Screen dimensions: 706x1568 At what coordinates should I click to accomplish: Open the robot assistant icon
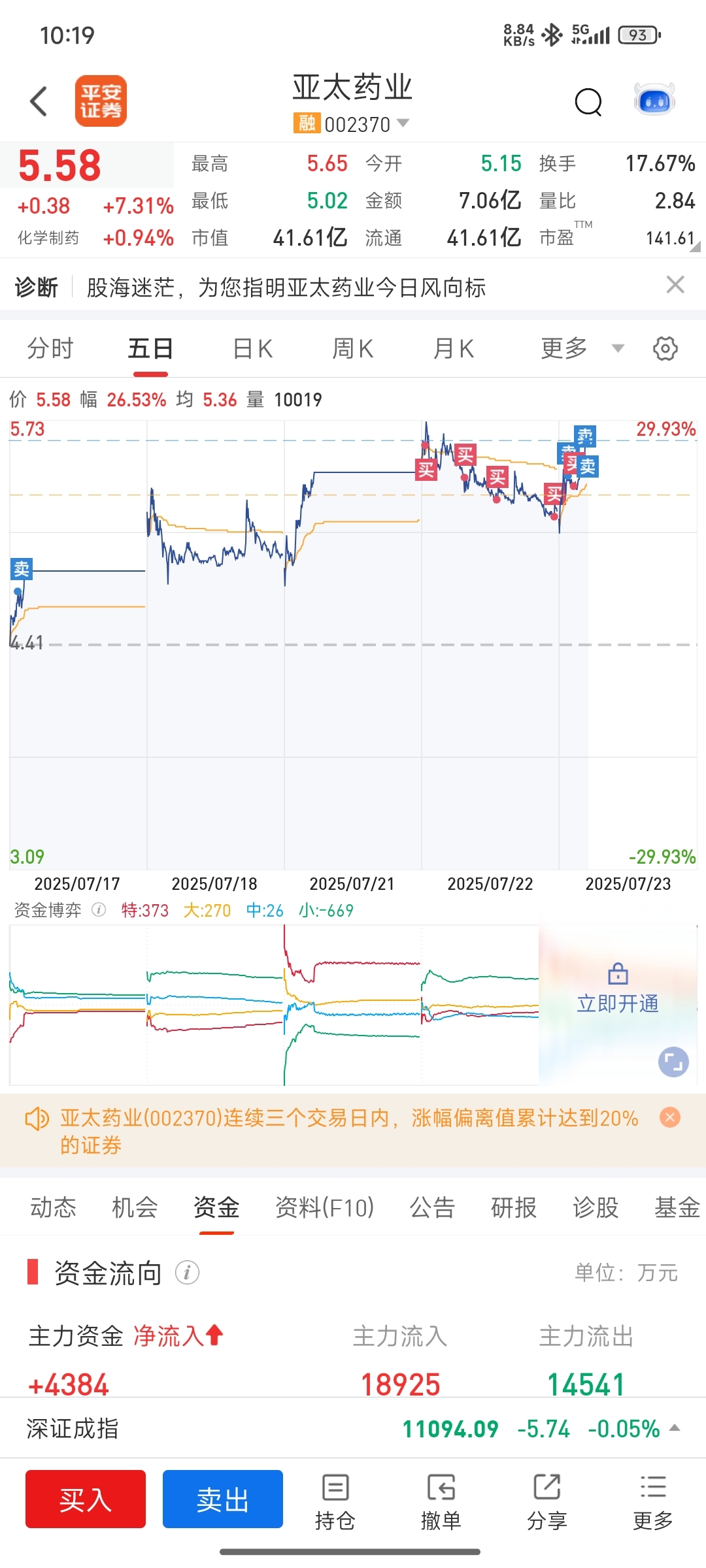coord(654,99)
